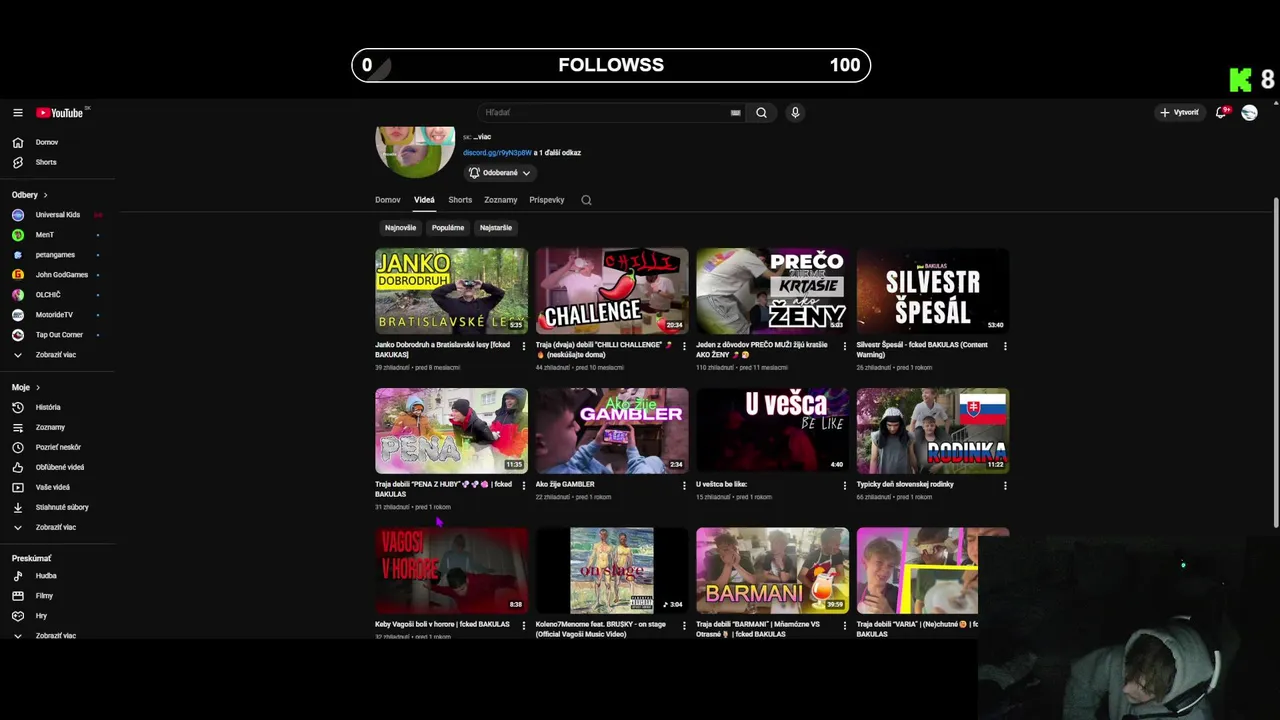Open CHILLI CHALLENGE video thumbnail
The height and width of the screenshot is (720, 1280).
pyautogui.click(x=612, y=291)
